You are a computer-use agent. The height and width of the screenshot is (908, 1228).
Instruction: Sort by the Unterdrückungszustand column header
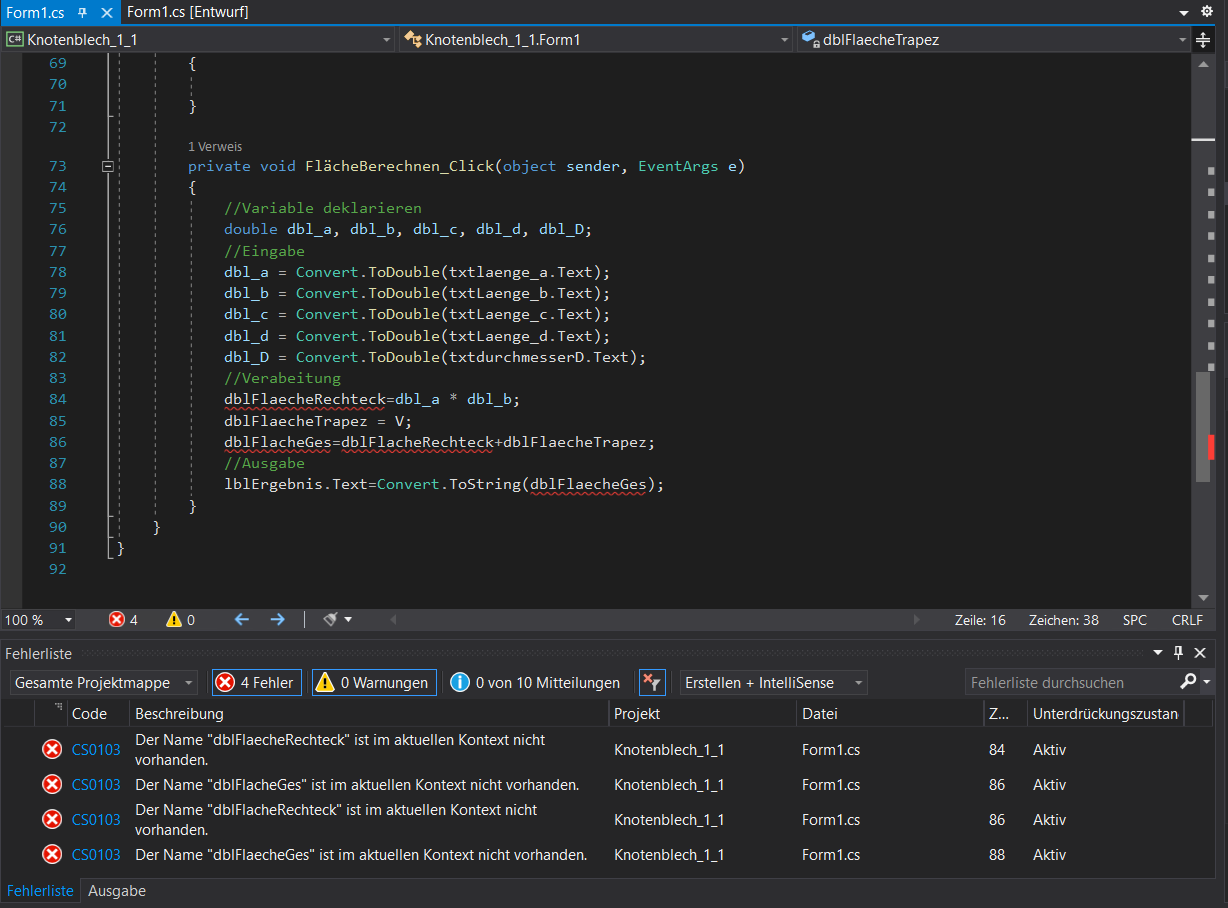(x=1105, y=714)
